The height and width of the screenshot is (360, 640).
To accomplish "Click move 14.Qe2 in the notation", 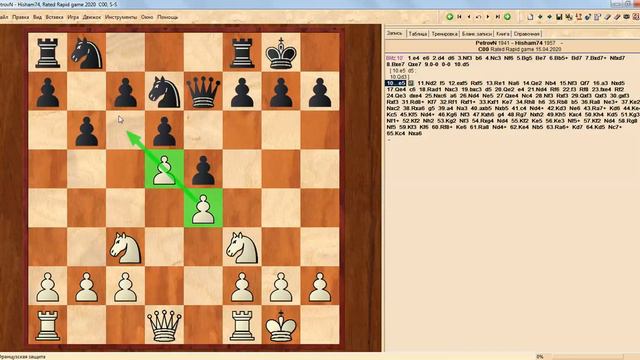I will (532, 83).
